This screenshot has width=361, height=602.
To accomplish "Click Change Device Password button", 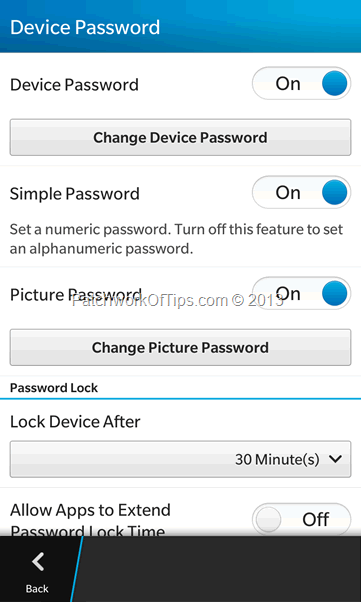I will (180, 137).
